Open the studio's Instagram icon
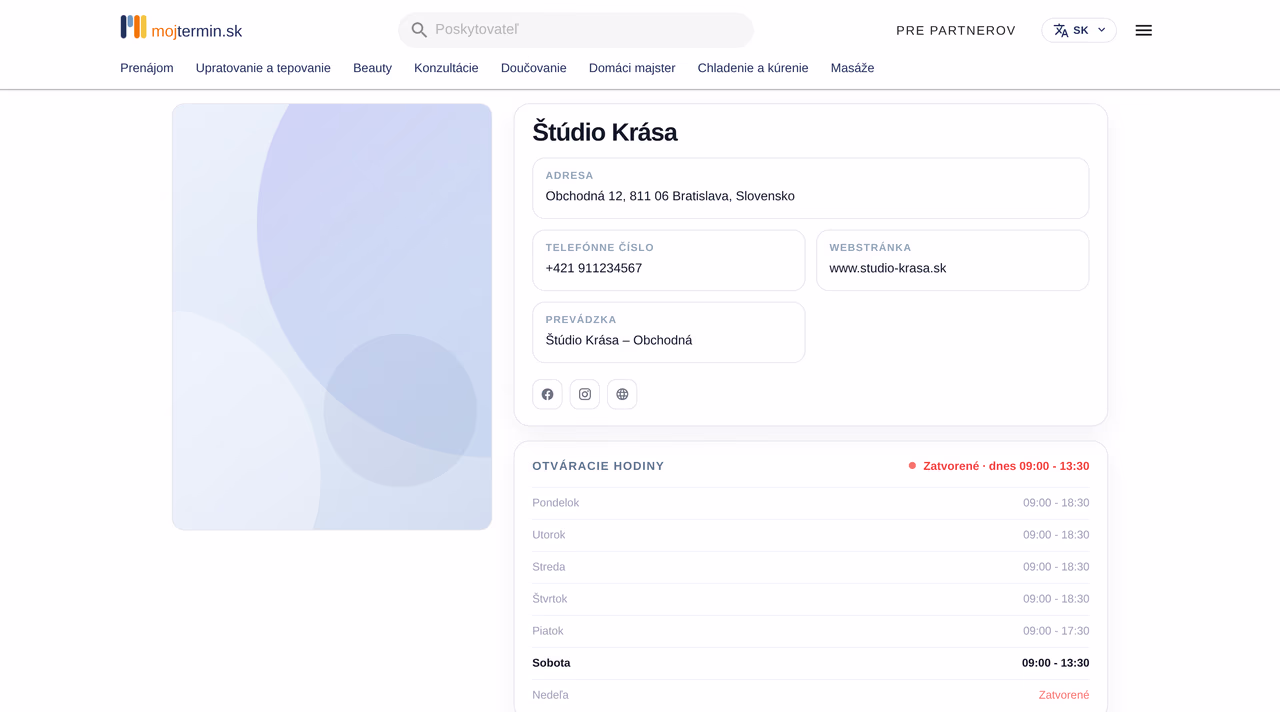Viewport: 1280px width, 712px height. tap(585, 394)
